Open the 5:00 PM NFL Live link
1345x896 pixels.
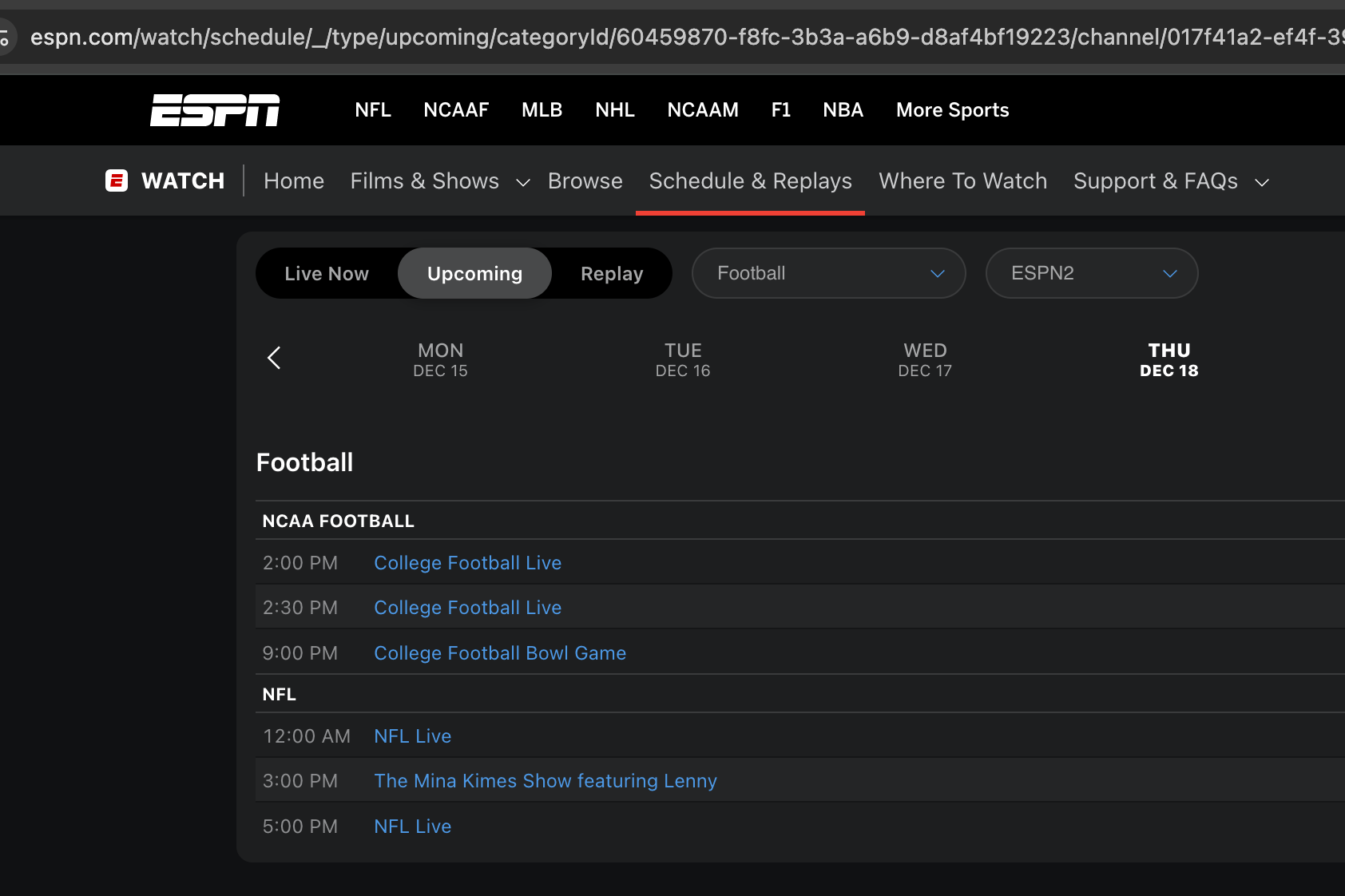413,827
